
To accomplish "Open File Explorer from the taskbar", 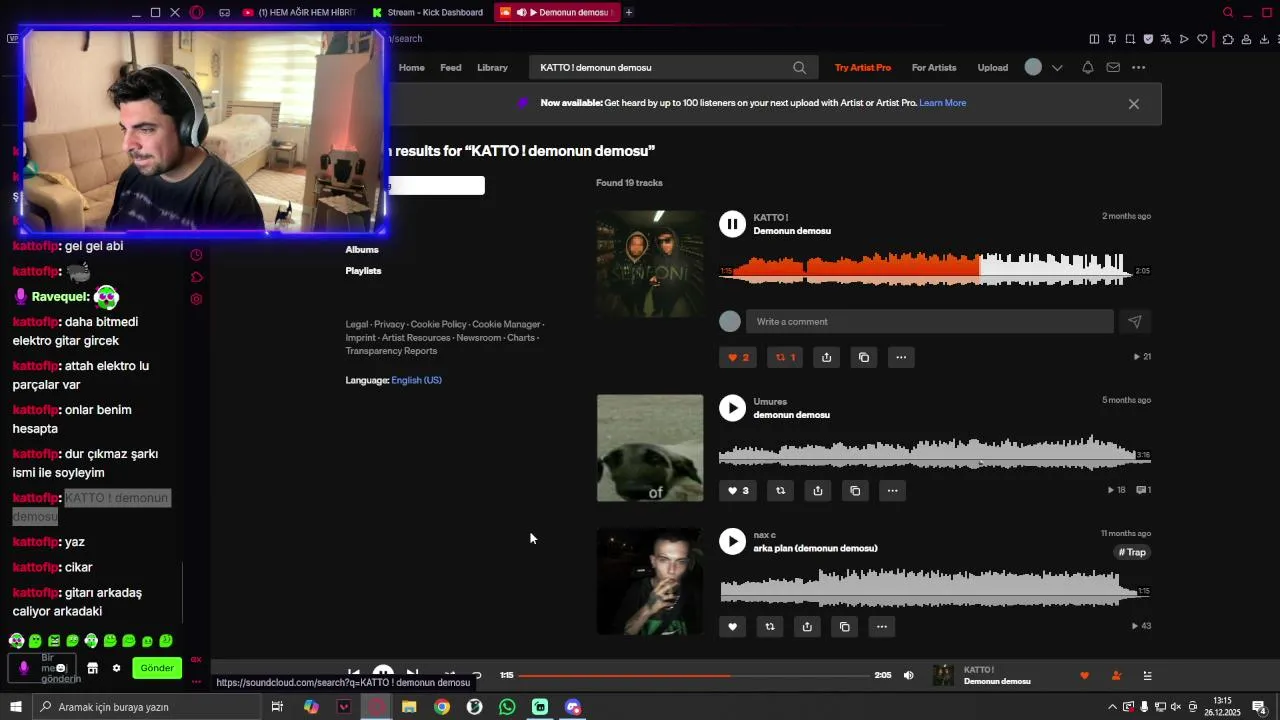I will pyautogui.click(x=409, y=707).
